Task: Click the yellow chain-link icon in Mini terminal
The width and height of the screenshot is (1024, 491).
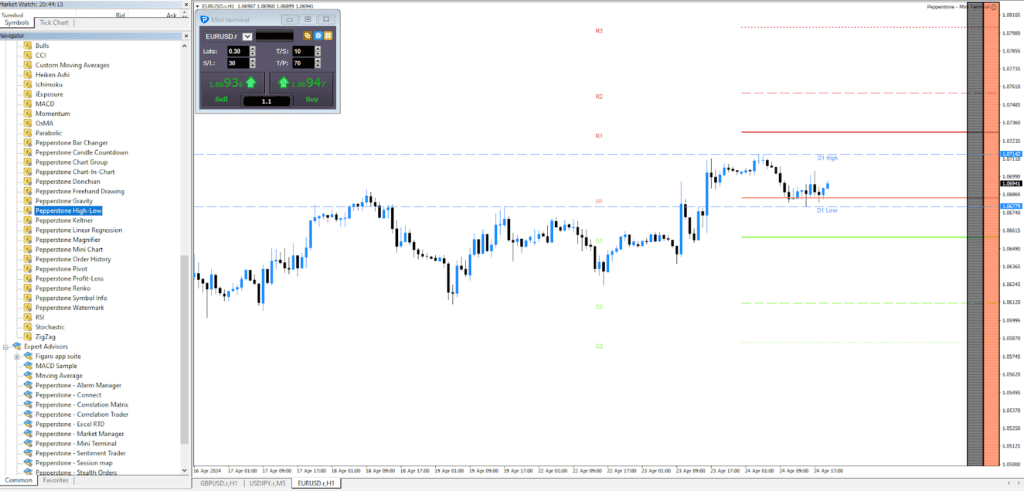Action: (308, 36)
